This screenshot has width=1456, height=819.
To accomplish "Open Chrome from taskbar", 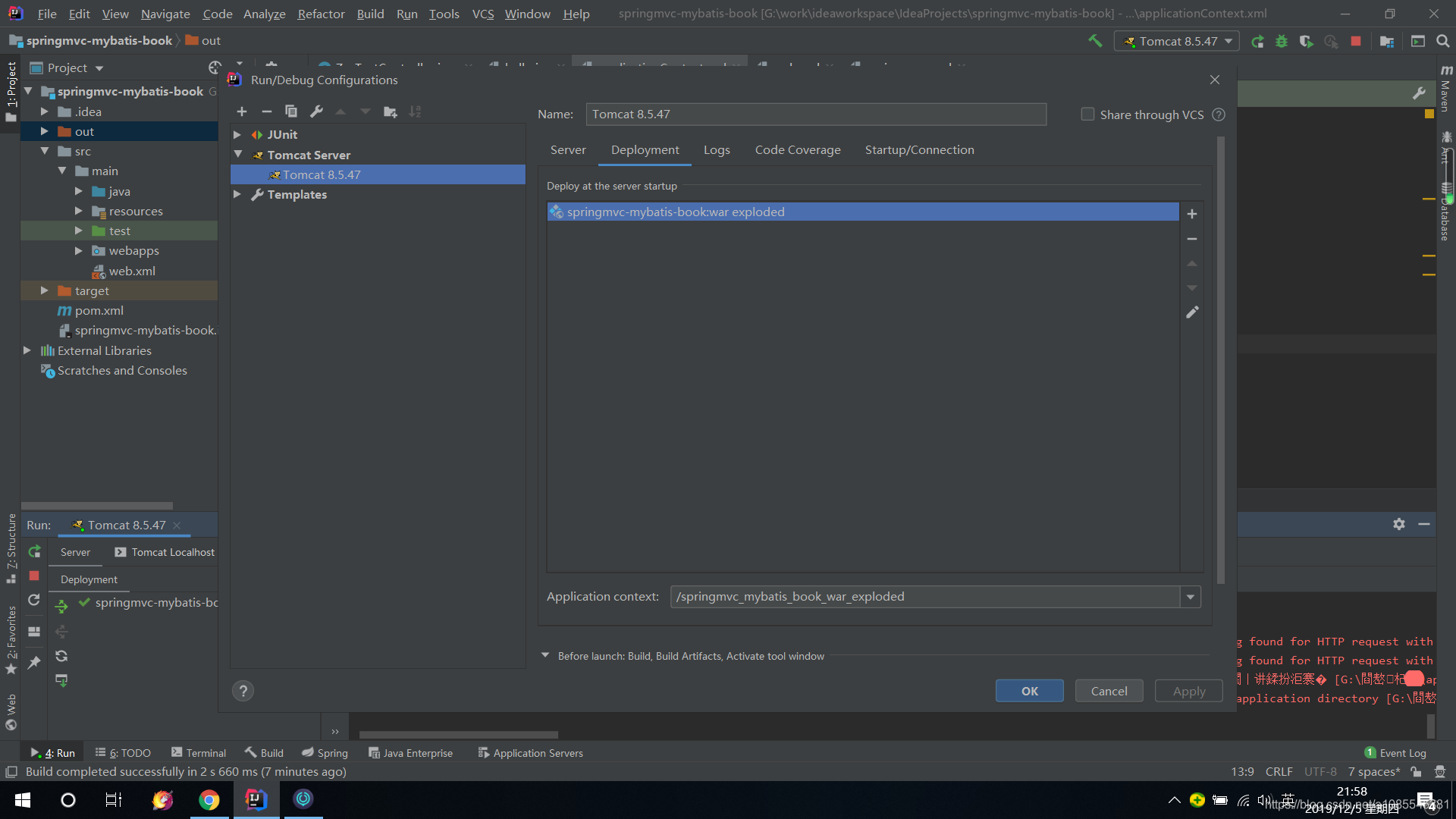I will [x=209, y=800].
